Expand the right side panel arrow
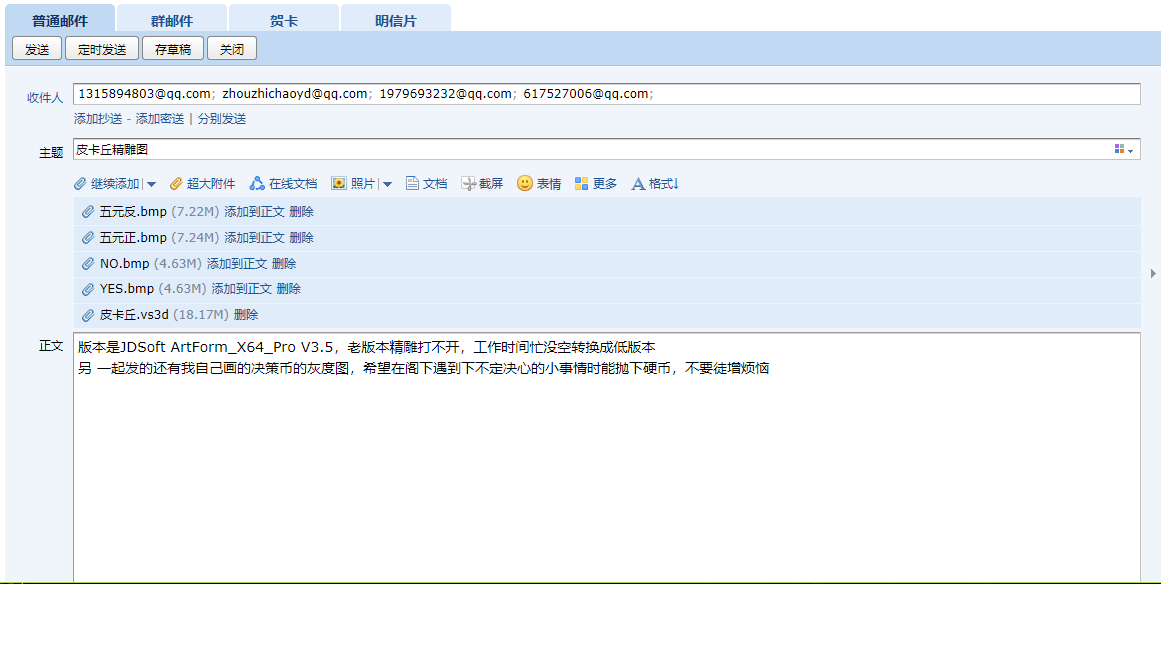The width and height of the screenshot is (1161, 648). click(1153, 273)
